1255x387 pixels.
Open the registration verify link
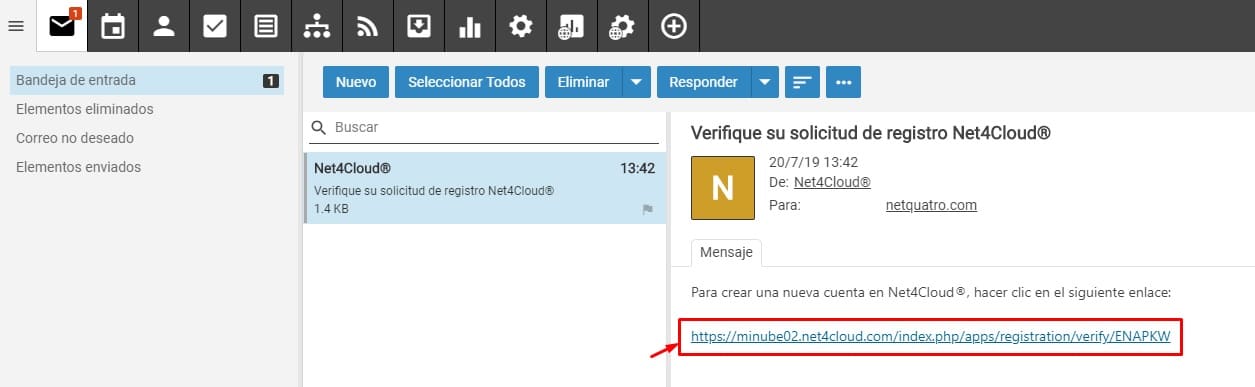click(x=931, y=336)
